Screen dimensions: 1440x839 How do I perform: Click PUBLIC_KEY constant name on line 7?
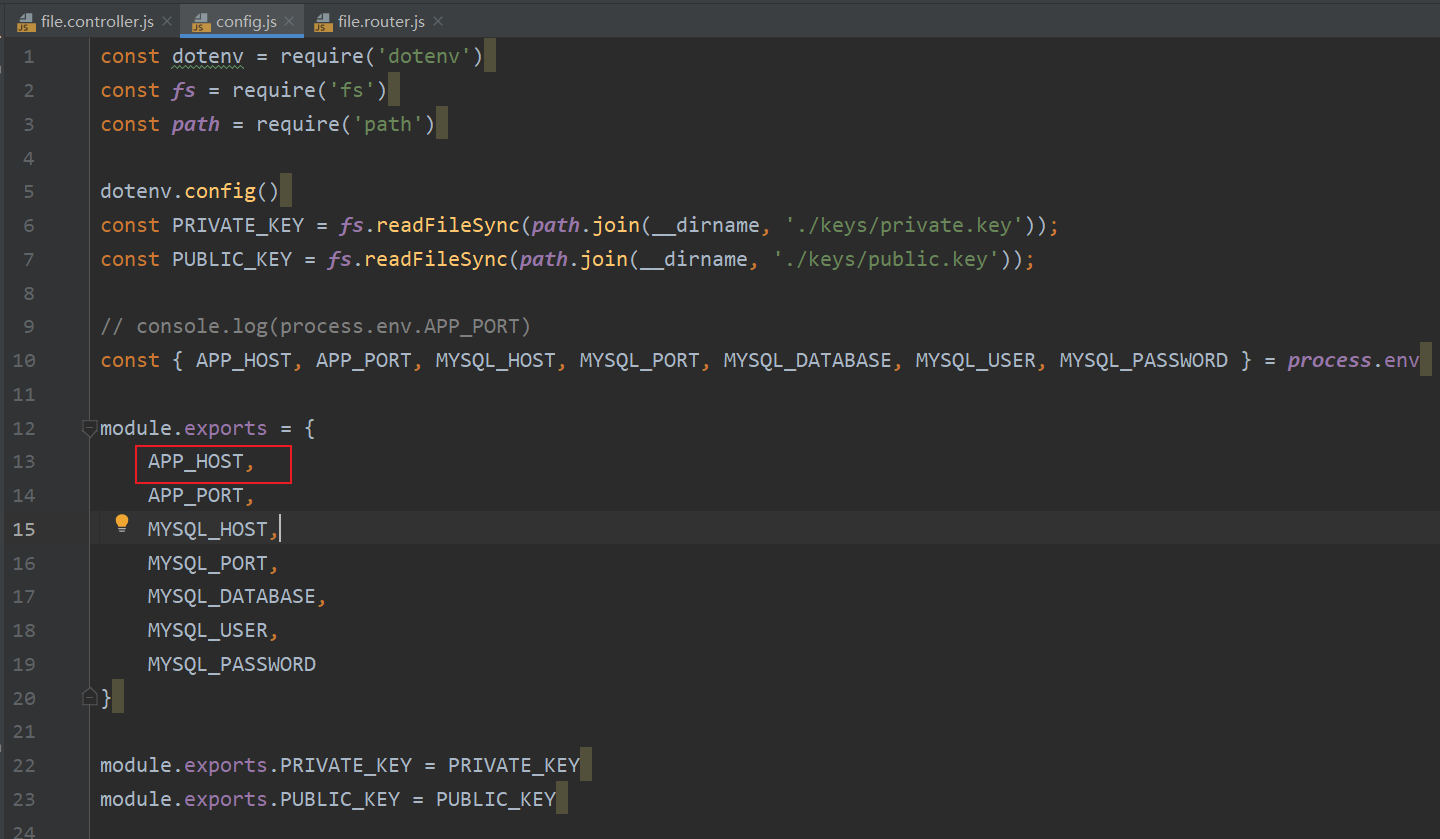pos(232,259)
